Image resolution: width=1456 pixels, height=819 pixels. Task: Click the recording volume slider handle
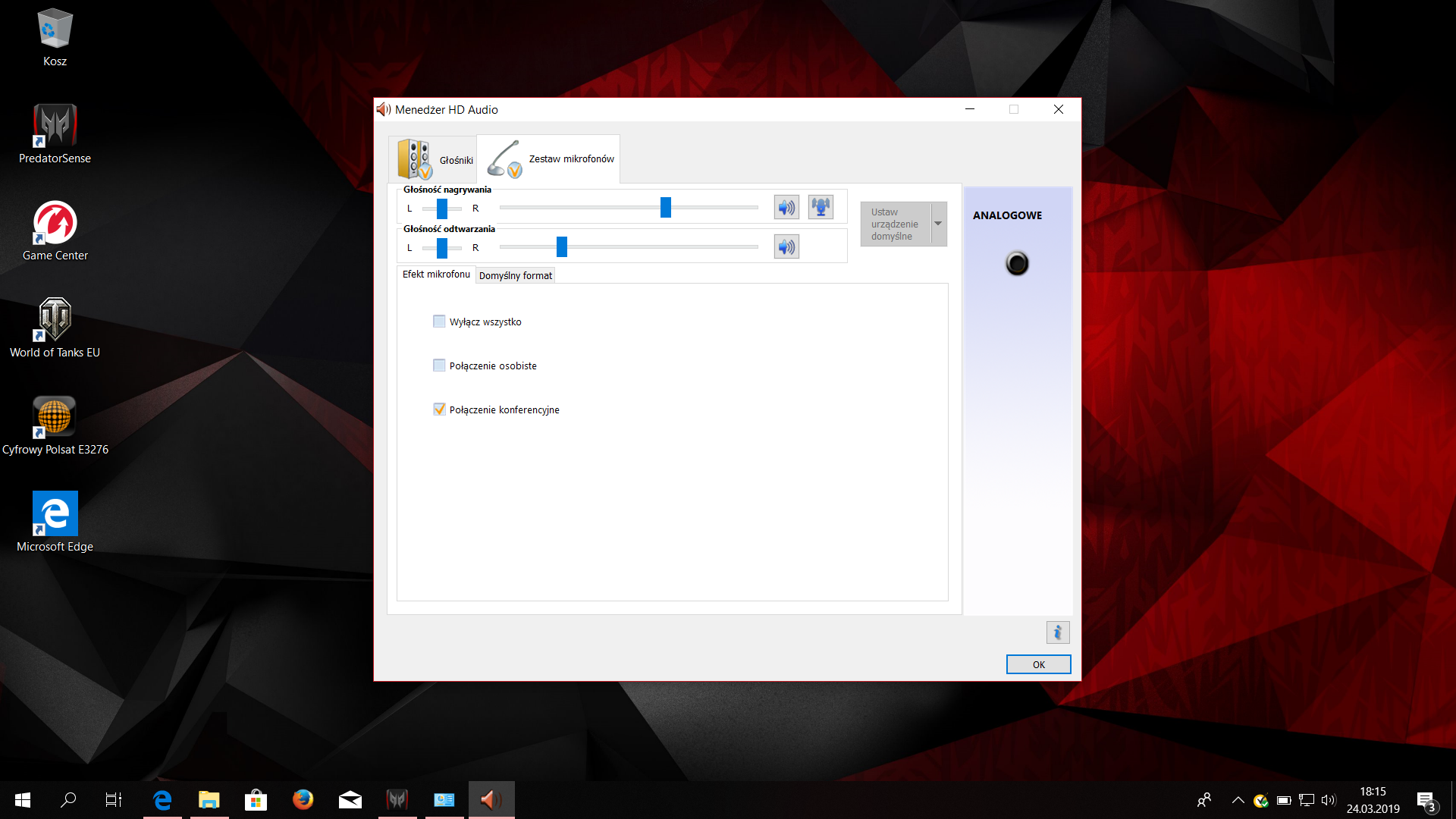pyautogui.click(x=666, y=207)
